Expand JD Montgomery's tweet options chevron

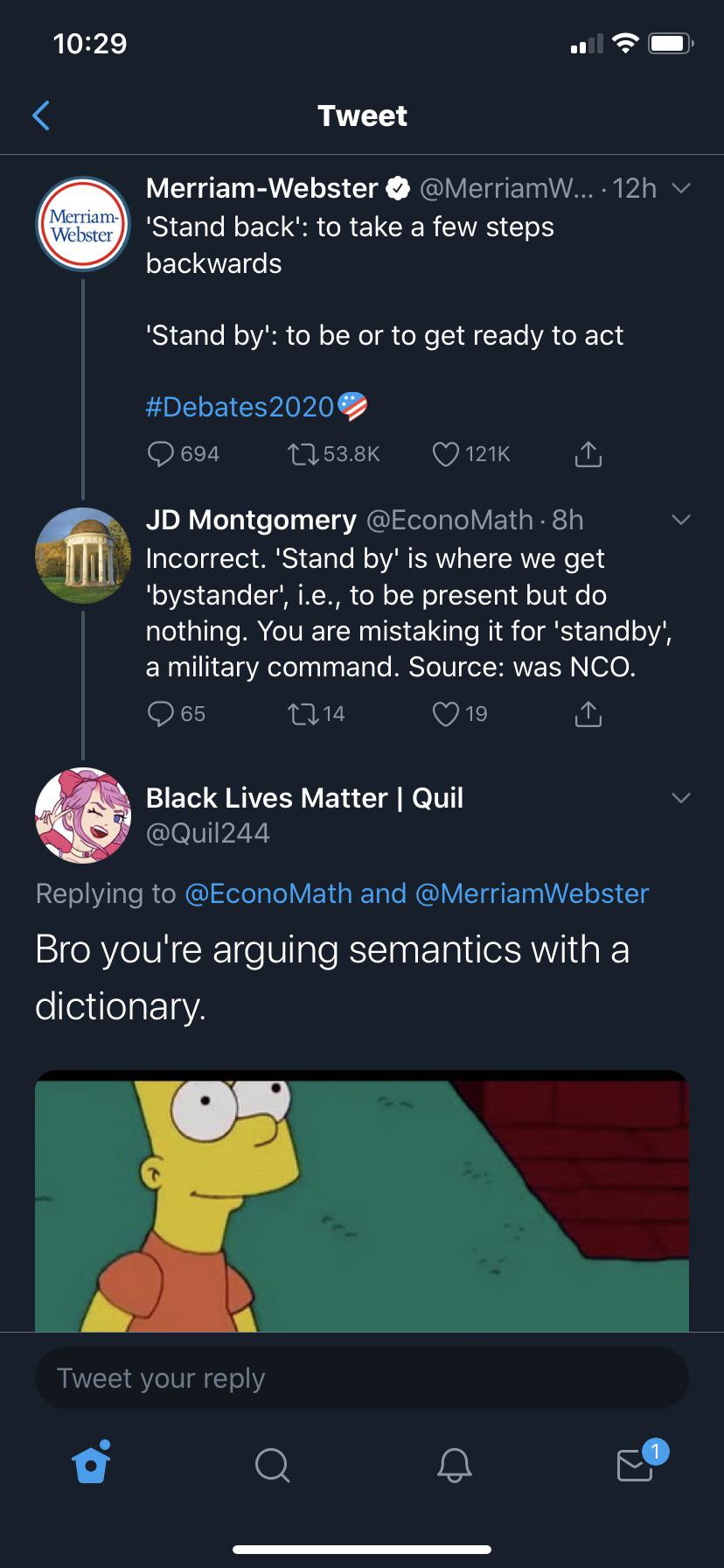coord(681,519)
